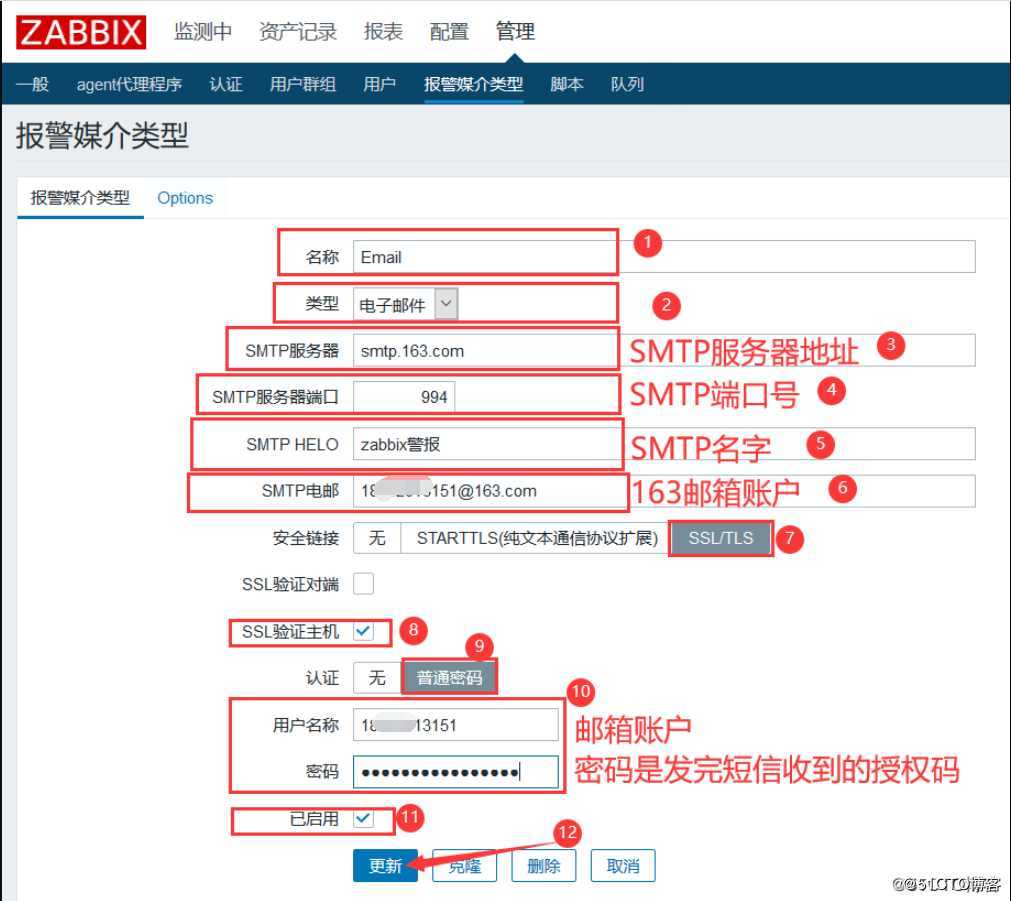Open the 报表 top menu
Image resolution: width=1011 pixels, height=901 pixels.
point(383,31)
